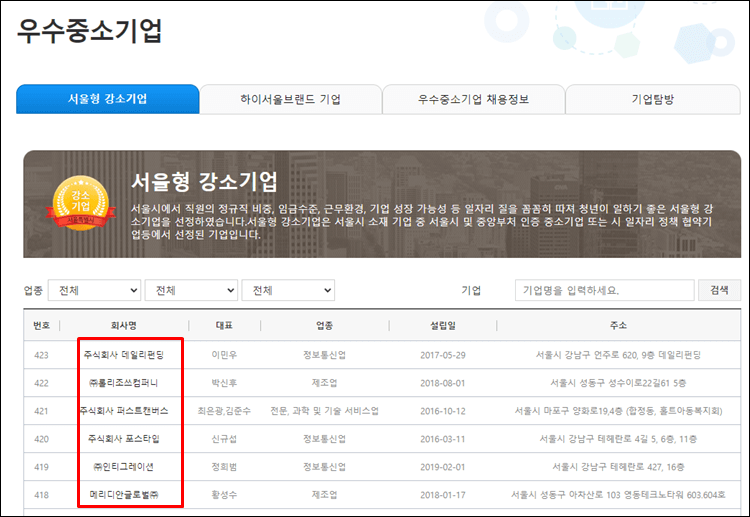Viewport: 750px width, 517px height.
Task: Switch to the 서울형 강소기업 tab
Action: (107, 99)
